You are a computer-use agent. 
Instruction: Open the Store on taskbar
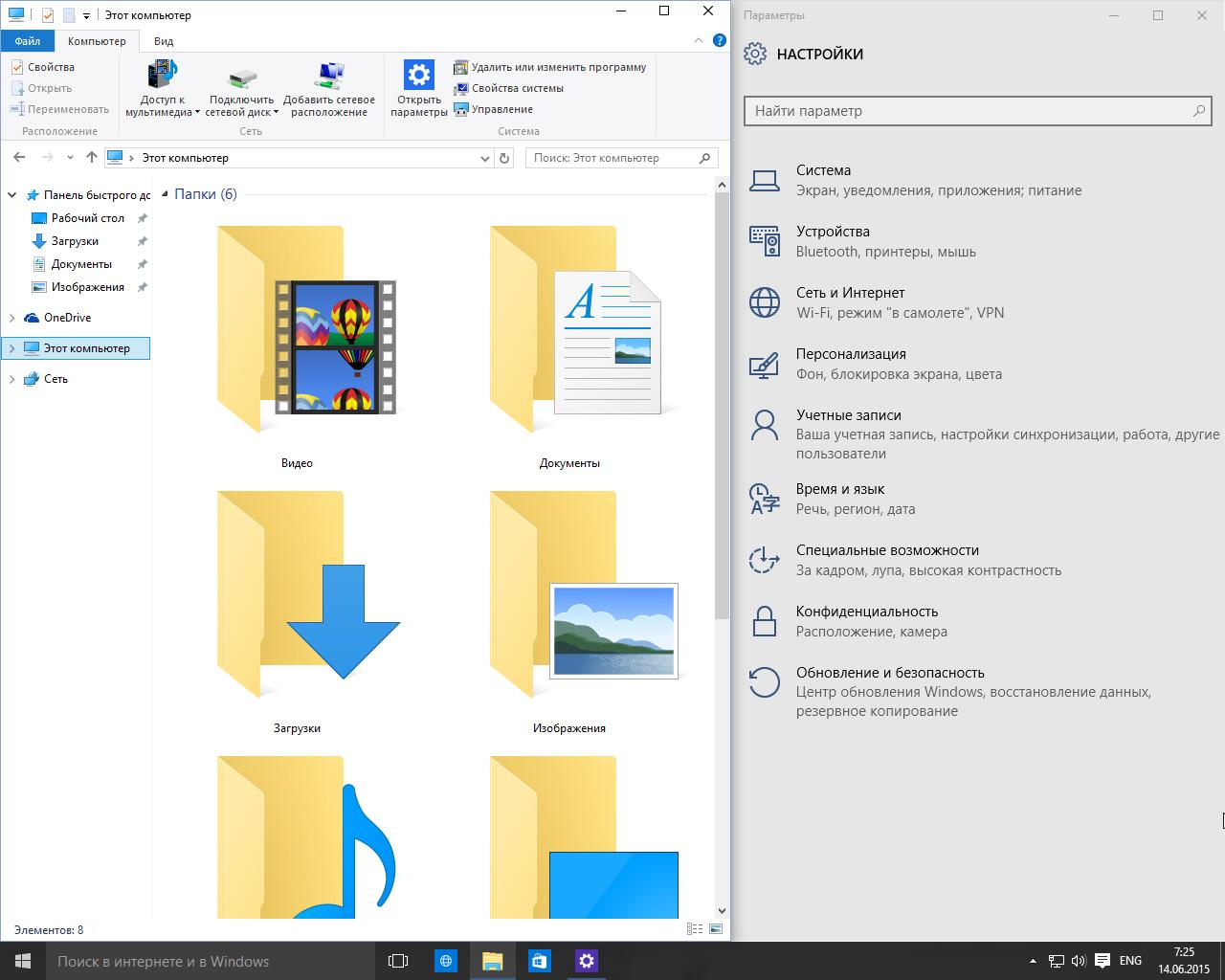click(540, 961)
